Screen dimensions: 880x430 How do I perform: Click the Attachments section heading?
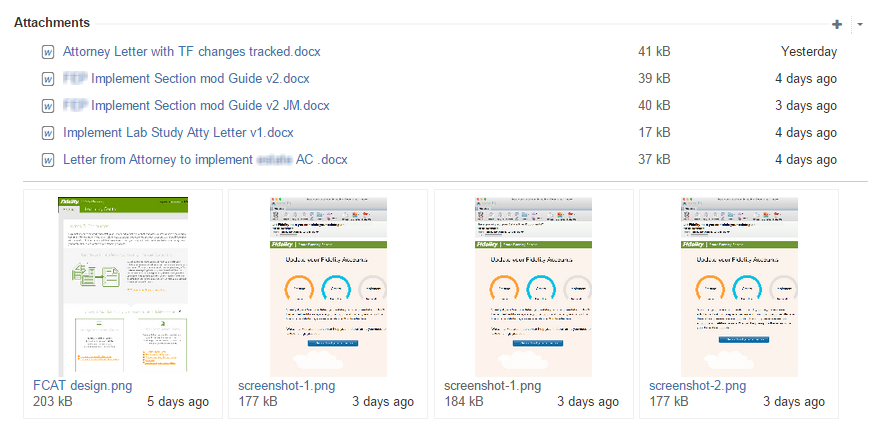pos(52,22)
